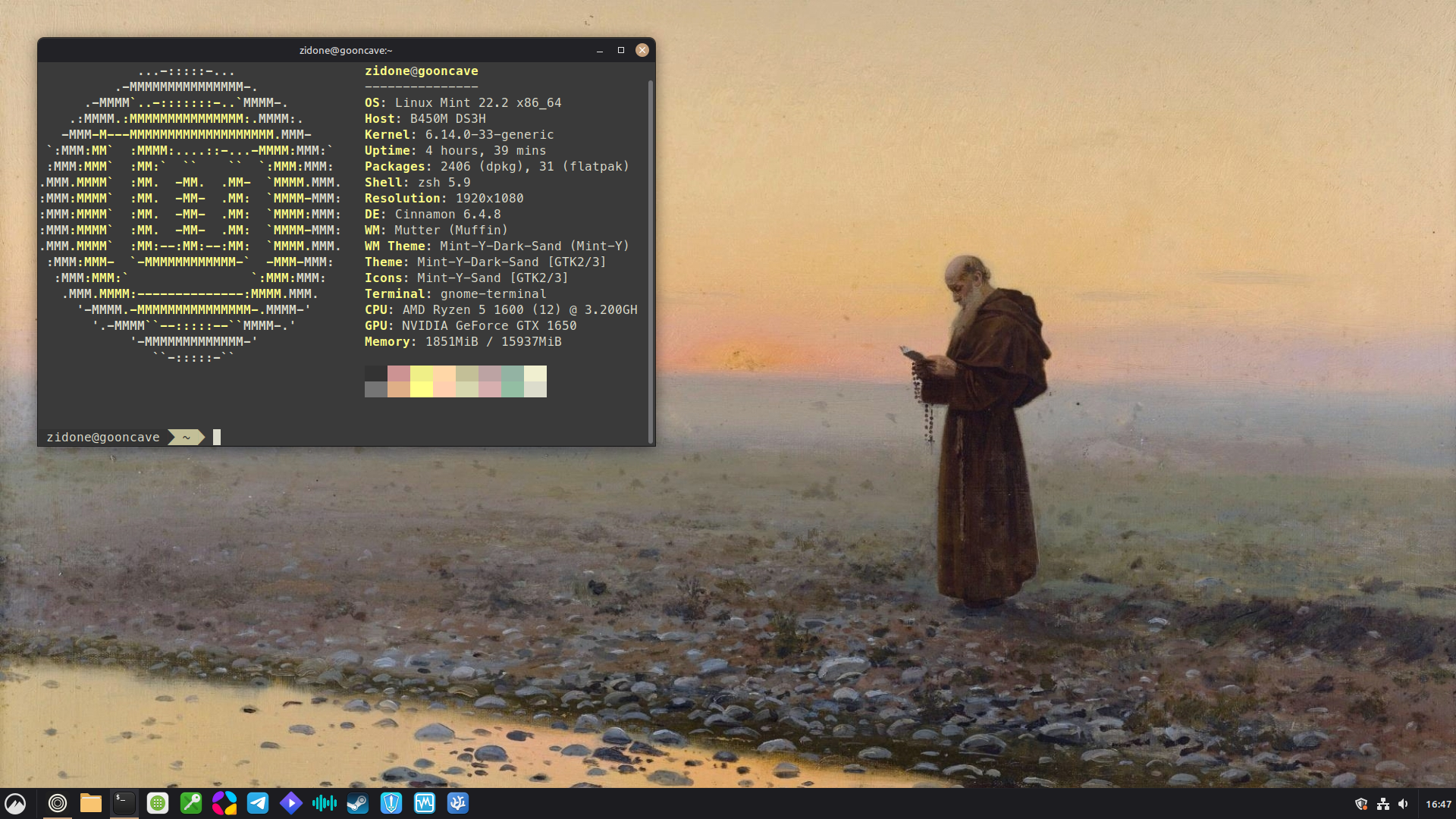Launch the green key password manager
This screenshot has width=1456, height=819.
[x=191, y=803]
